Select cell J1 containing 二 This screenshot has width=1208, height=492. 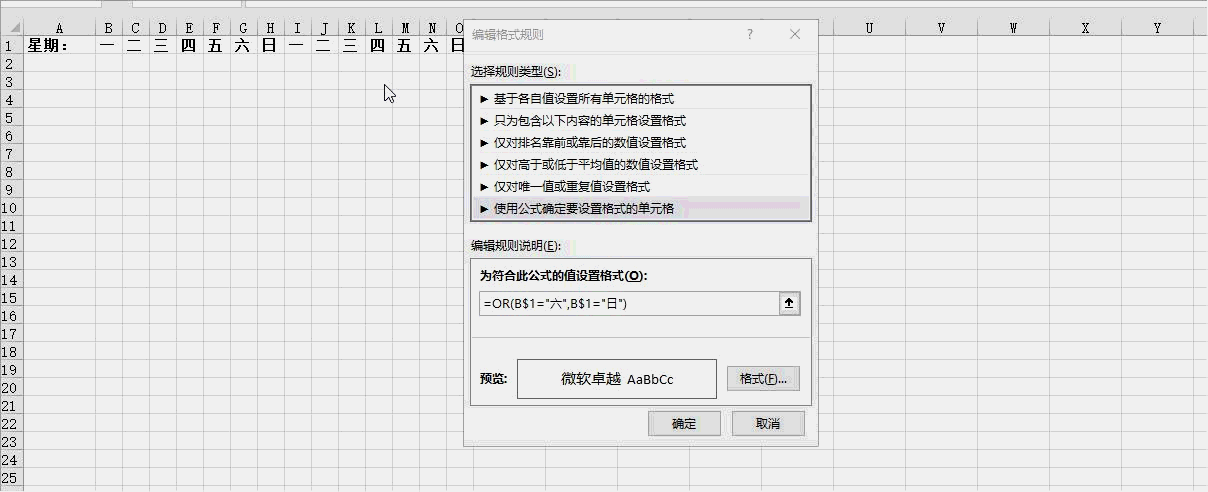pos(324,45)
